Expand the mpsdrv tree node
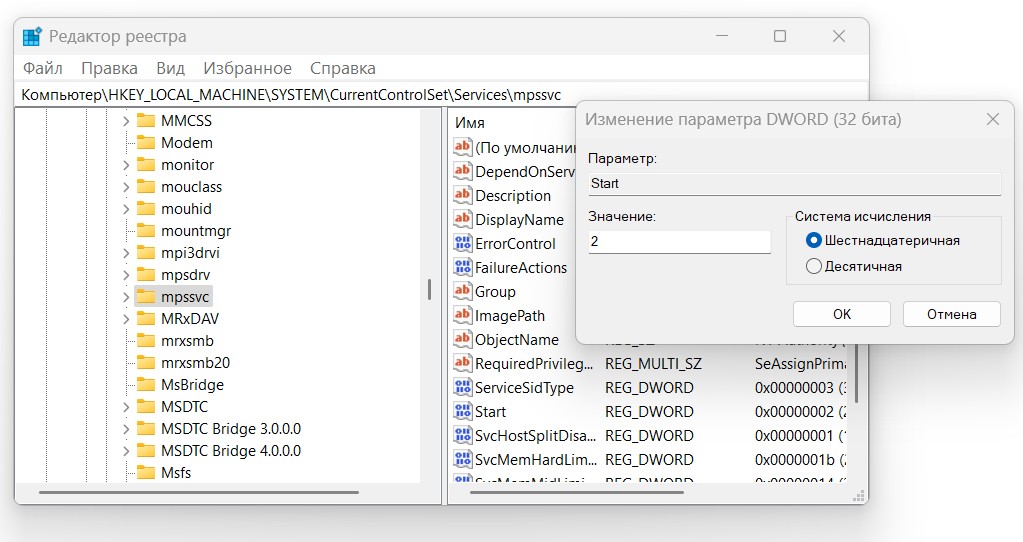Screen dimensions: 1023x542 point(126,275)
